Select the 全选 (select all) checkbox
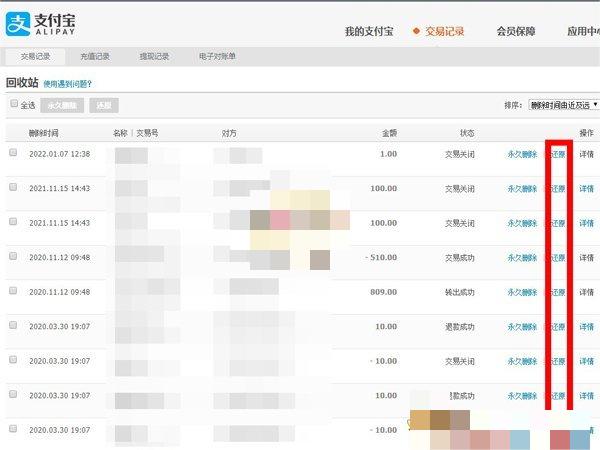Image resolution: width=600 pixels, height=450 pixels. click(14, 104)
